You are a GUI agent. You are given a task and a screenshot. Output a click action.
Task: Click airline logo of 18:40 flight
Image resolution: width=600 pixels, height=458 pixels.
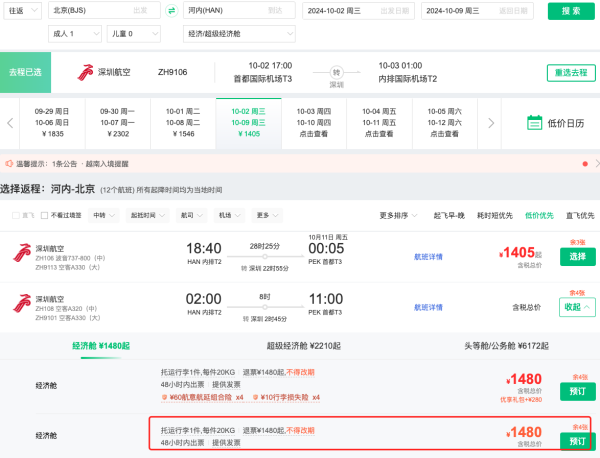22,253
